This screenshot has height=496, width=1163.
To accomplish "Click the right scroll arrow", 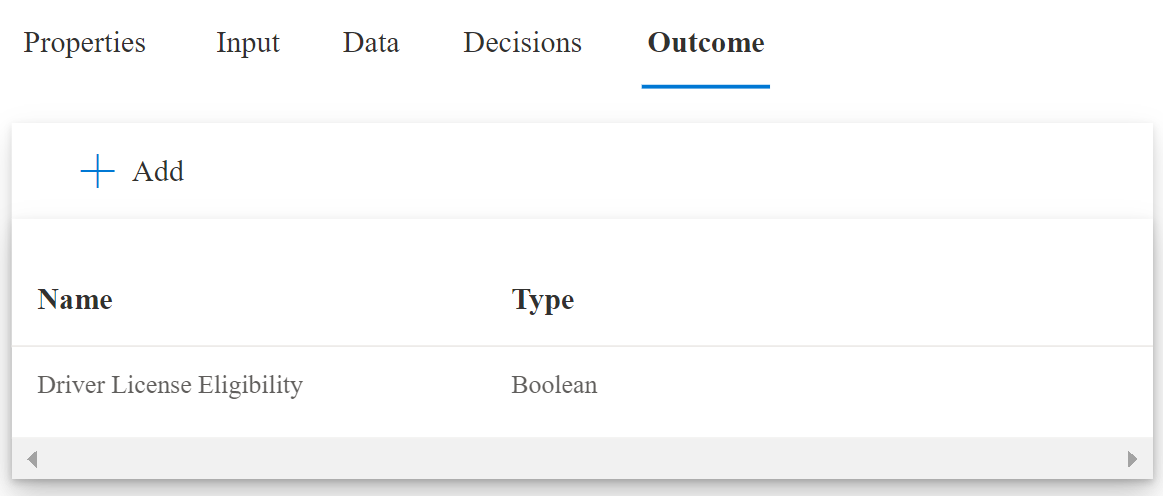I will coord(1132,459).
